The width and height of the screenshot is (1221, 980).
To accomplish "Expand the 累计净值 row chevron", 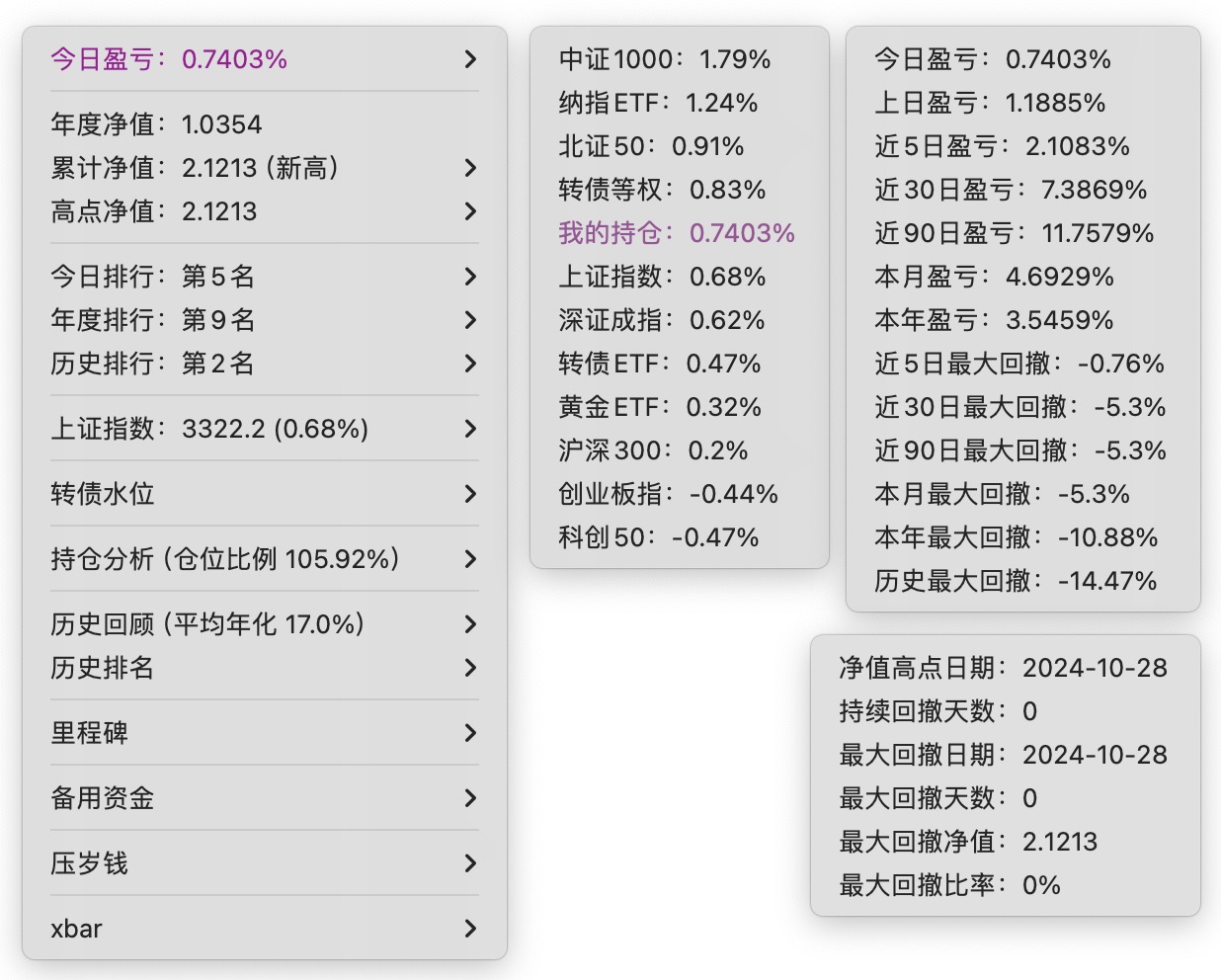I will tap(470, 168).
